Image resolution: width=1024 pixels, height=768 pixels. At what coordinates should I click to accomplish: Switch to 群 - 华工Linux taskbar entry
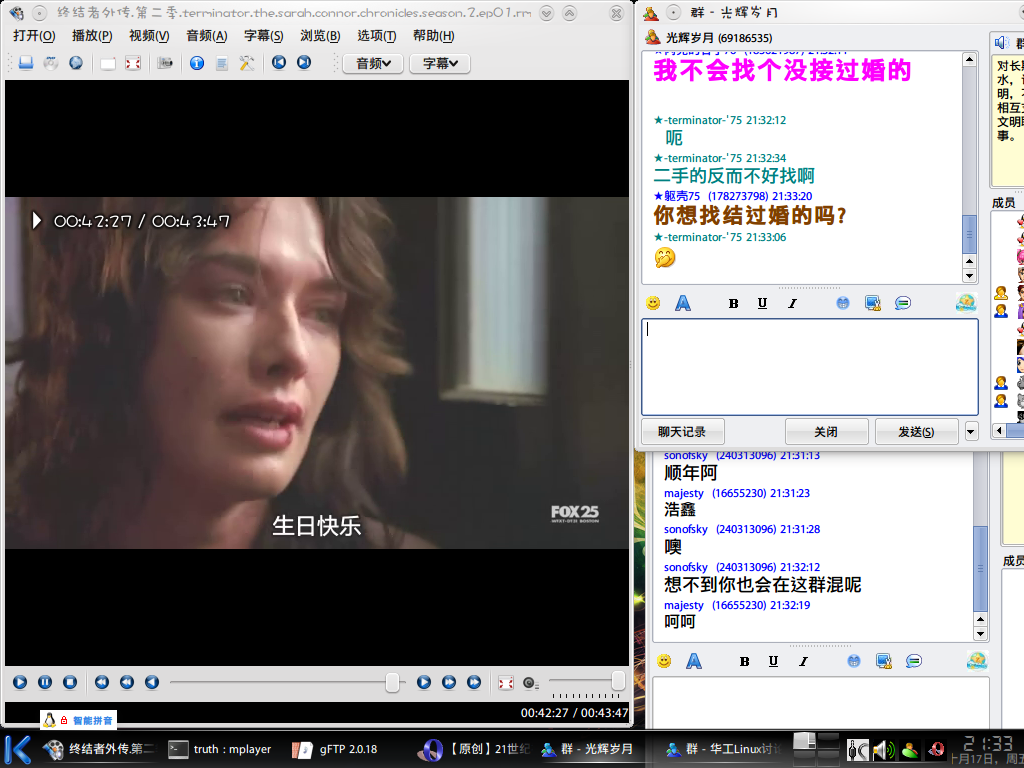(x=724, y=749)
